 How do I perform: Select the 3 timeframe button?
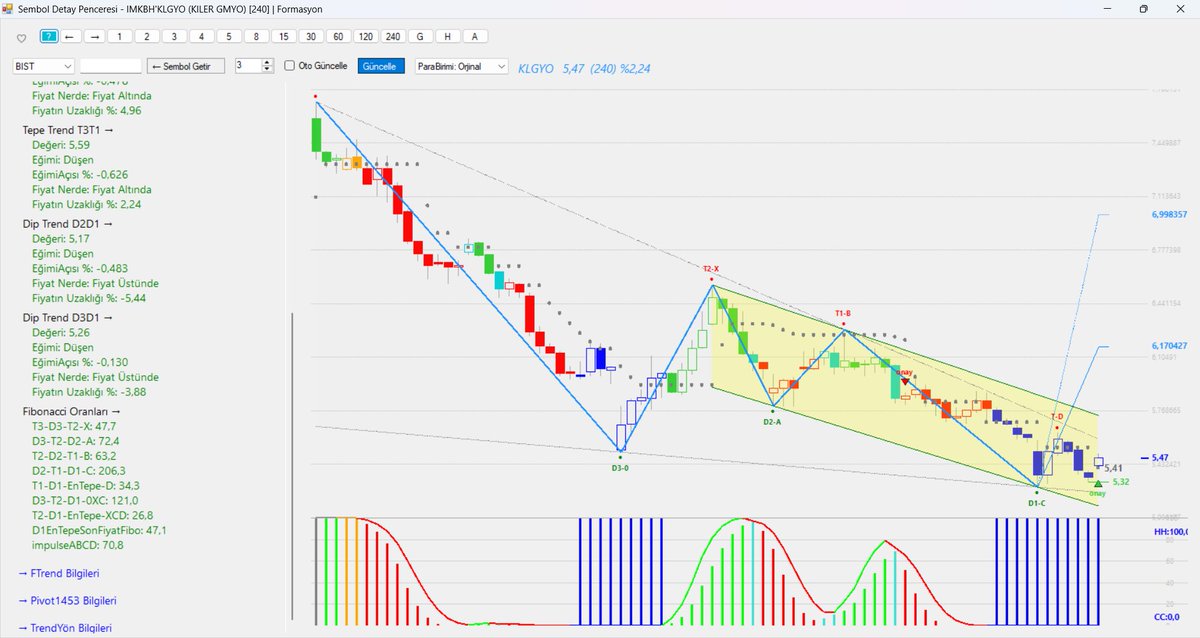pos(174,36)
